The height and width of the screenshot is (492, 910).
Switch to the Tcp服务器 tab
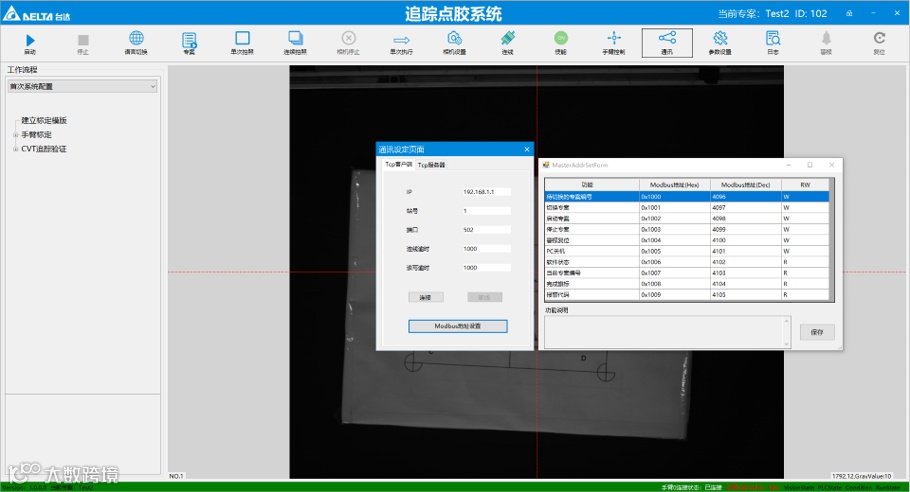point(431,165)
